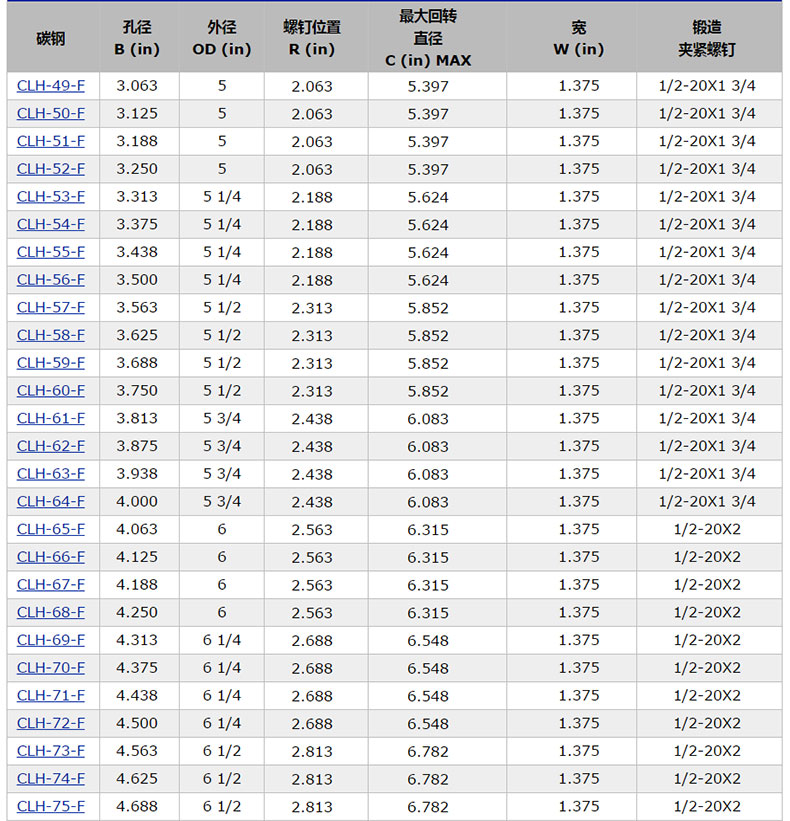790x821 pixels.
Task: Open the CLH-52-F part link
Action: tap(51, 169)
